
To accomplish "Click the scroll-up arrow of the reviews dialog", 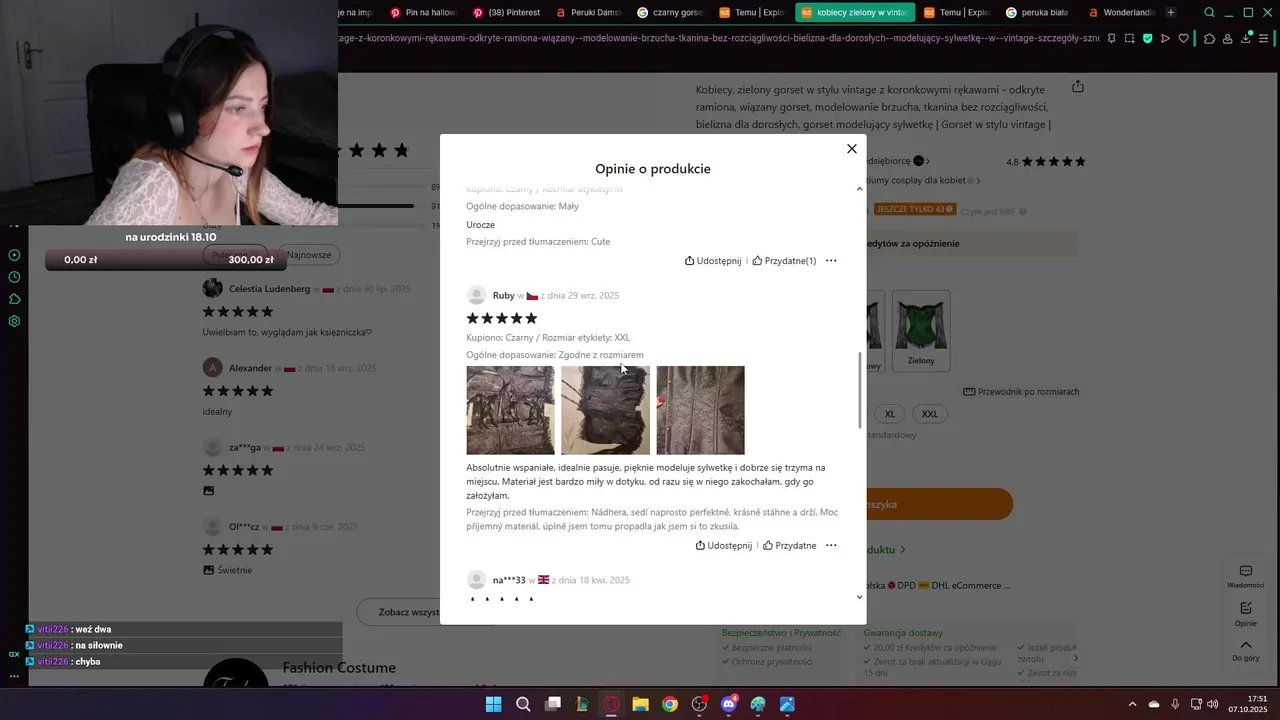I will pos(860,189).
